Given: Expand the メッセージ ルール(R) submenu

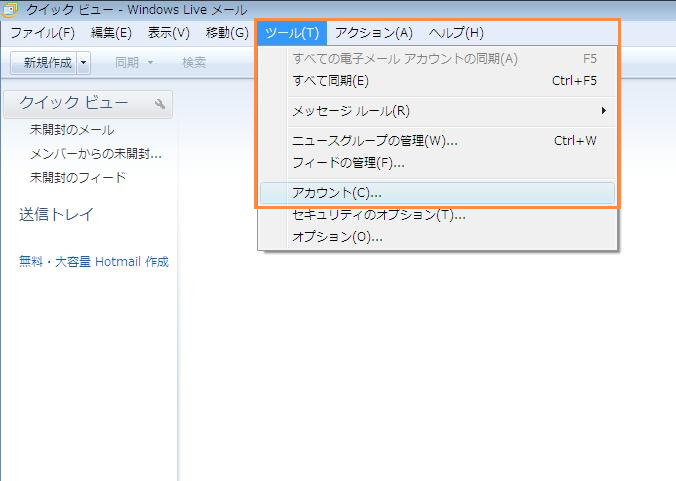Looking at the screenshot, I should tap(350, 110).
